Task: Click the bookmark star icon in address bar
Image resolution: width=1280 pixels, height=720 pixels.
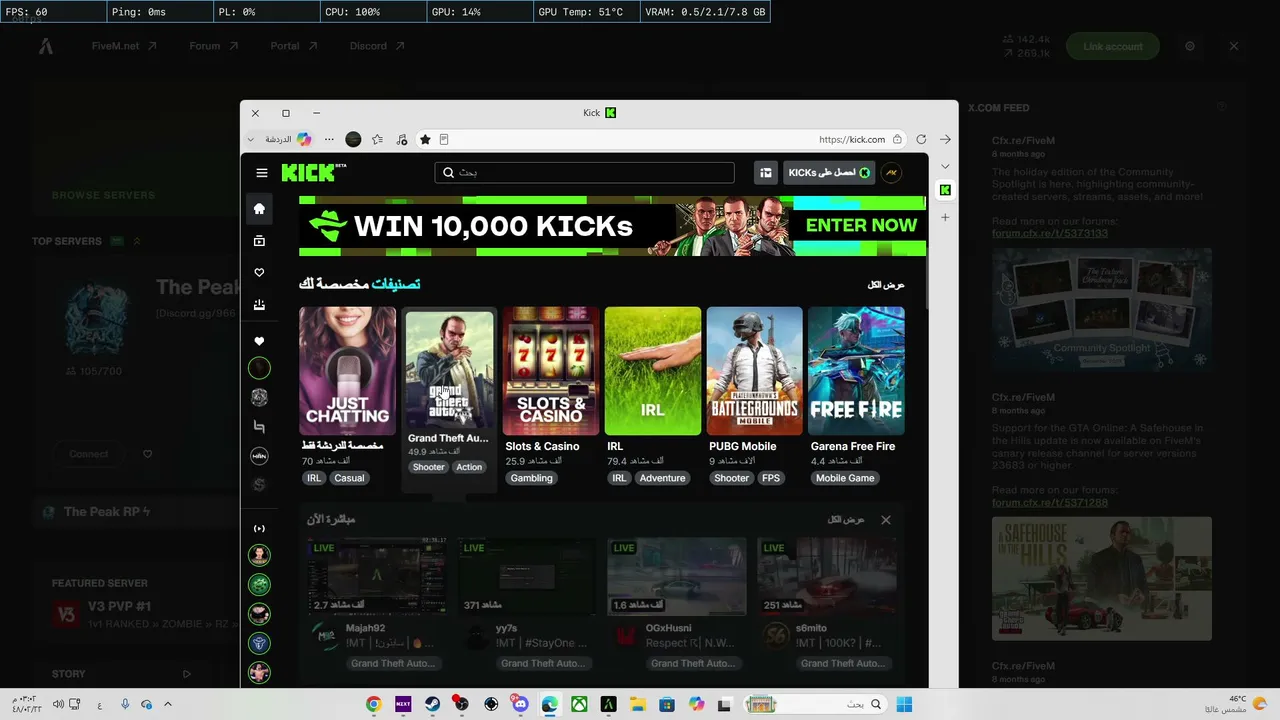Action: 425,140
